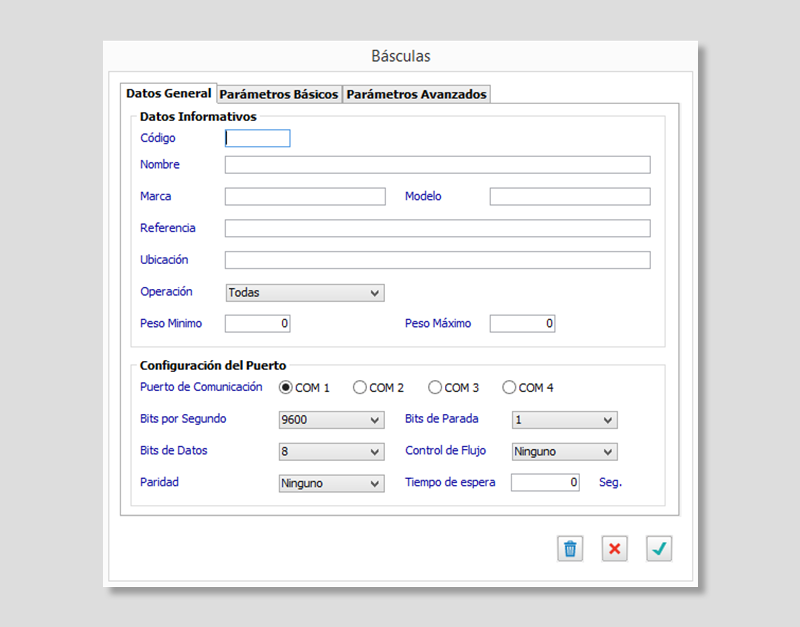Open the Operación dropdown
The width and height of the screenshot is (800, 627).
click(x=305, y=293)
